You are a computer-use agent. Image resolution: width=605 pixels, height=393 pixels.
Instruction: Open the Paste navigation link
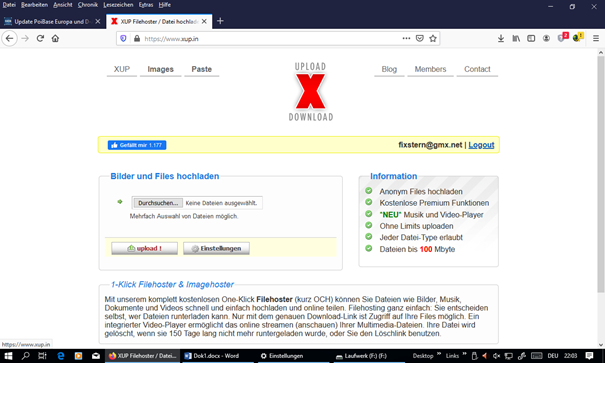click(202, 69)
